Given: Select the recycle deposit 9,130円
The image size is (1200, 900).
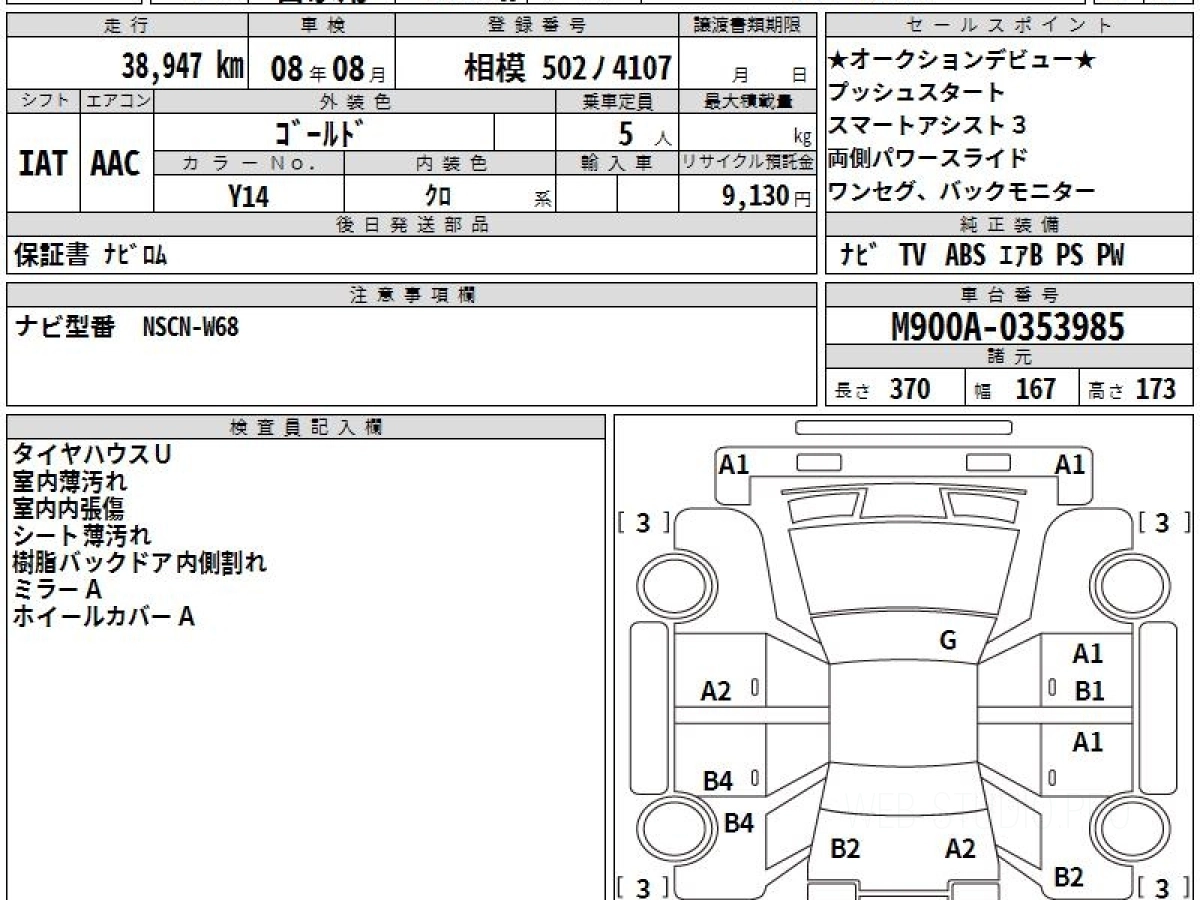Looking at the screenshot, I should coord(767,196).
